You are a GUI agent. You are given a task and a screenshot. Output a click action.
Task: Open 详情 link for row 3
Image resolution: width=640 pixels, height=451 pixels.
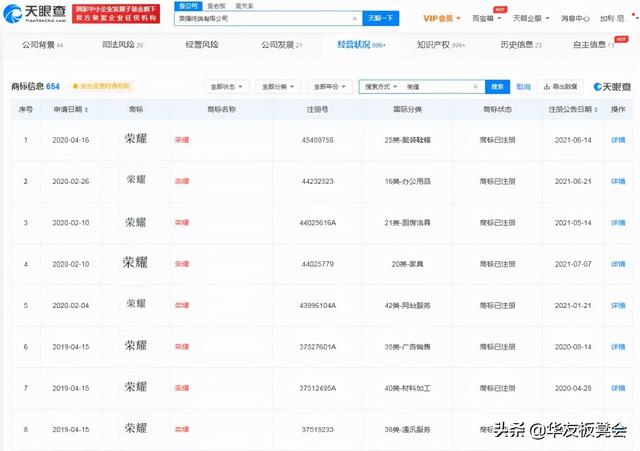[x=617, y=222]
